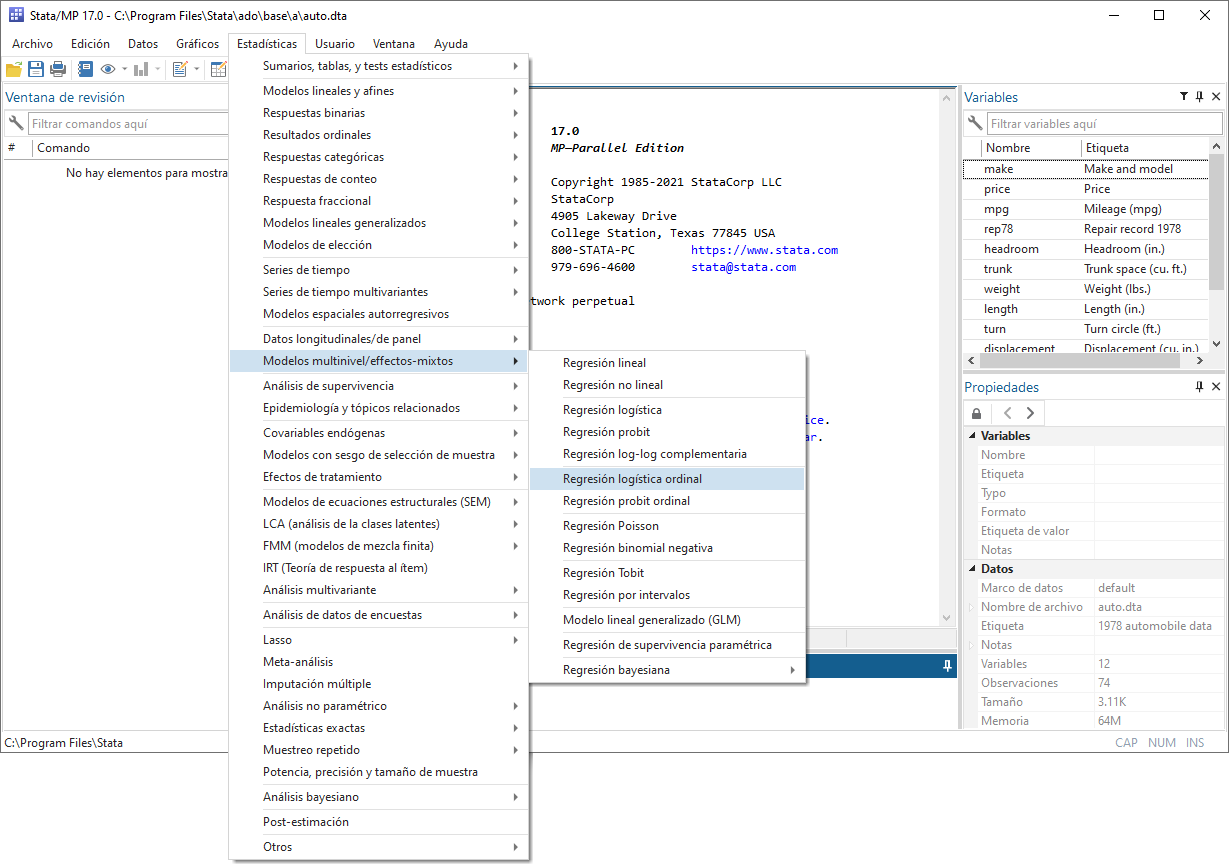Screen dimensions: 1229x864
Task: Select the mpg variable row
Action: [x=1086, y=209]
